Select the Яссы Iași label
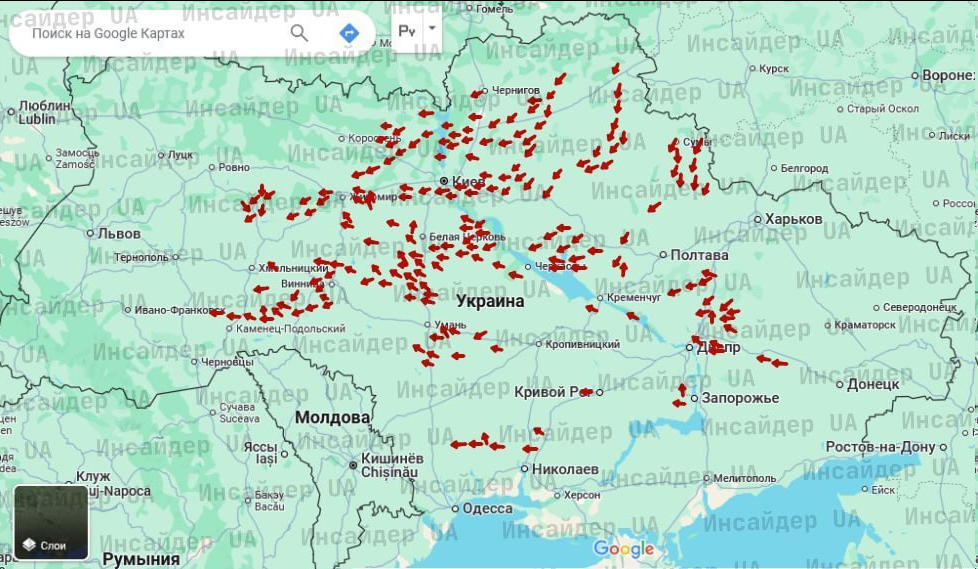The image size is (978, 569). click(x=260, y=453)
